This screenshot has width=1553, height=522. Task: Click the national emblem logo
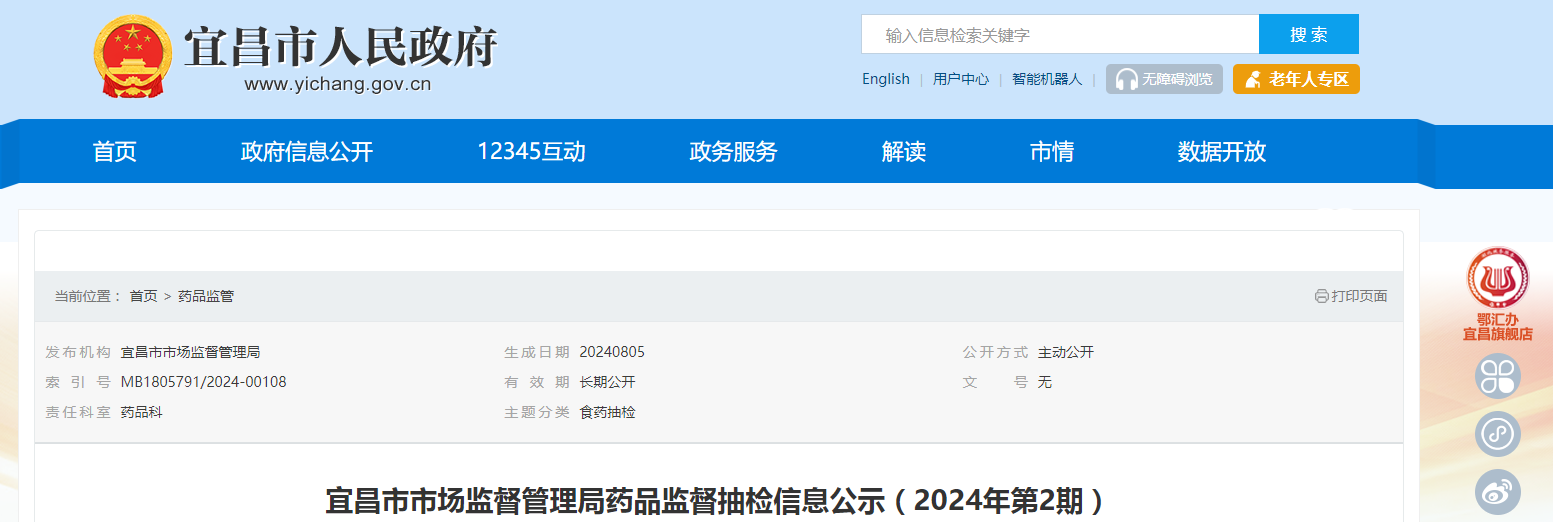pyautogui.click(x=132, y=56)
